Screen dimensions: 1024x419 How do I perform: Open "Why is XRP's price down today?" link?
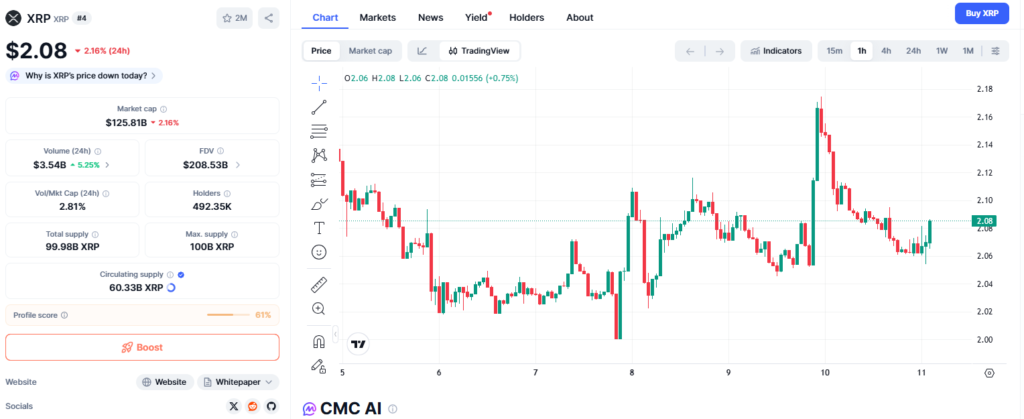(x=84, y=75)
